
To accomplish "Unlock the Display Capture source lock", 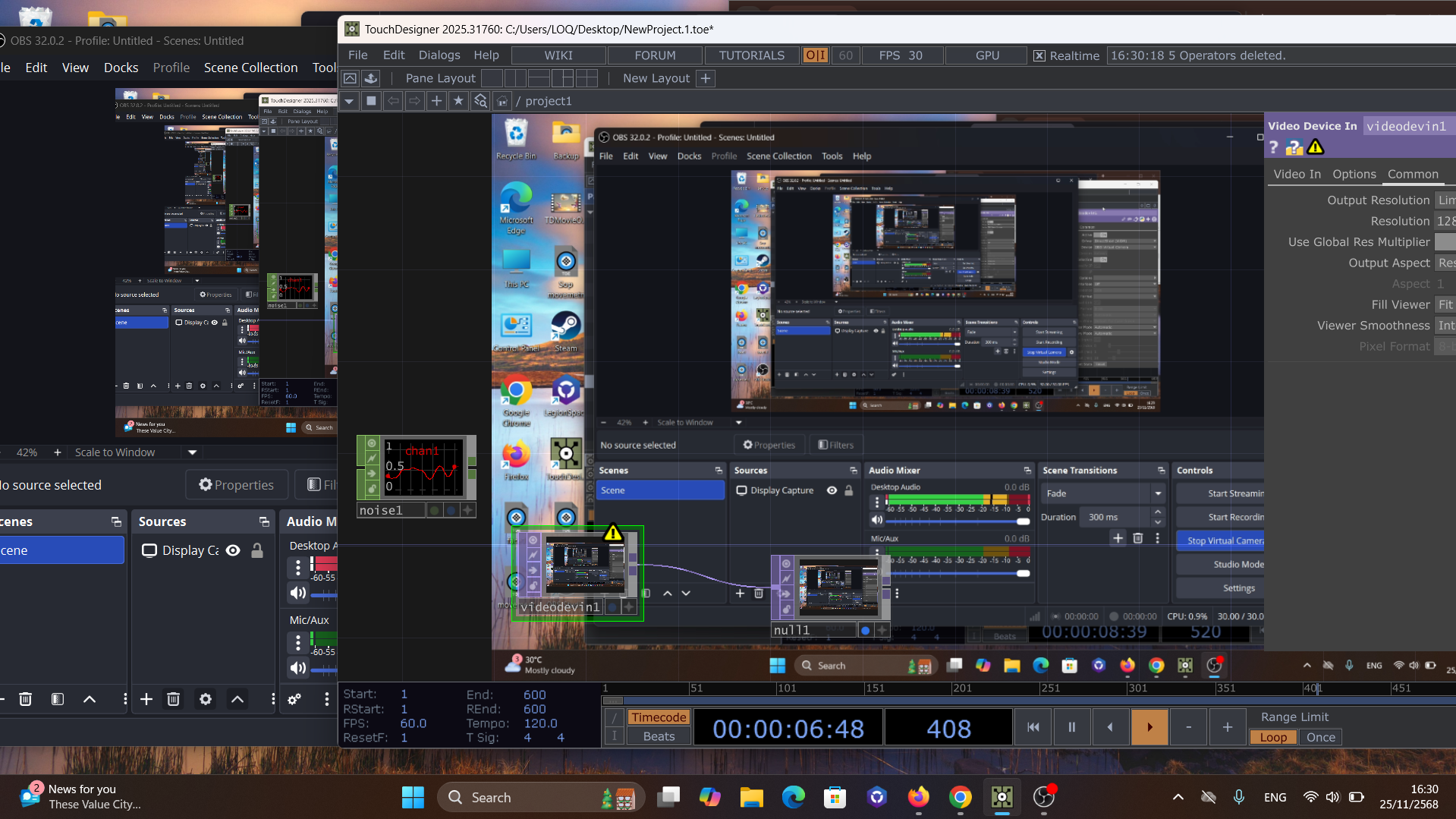I will 257,550.
